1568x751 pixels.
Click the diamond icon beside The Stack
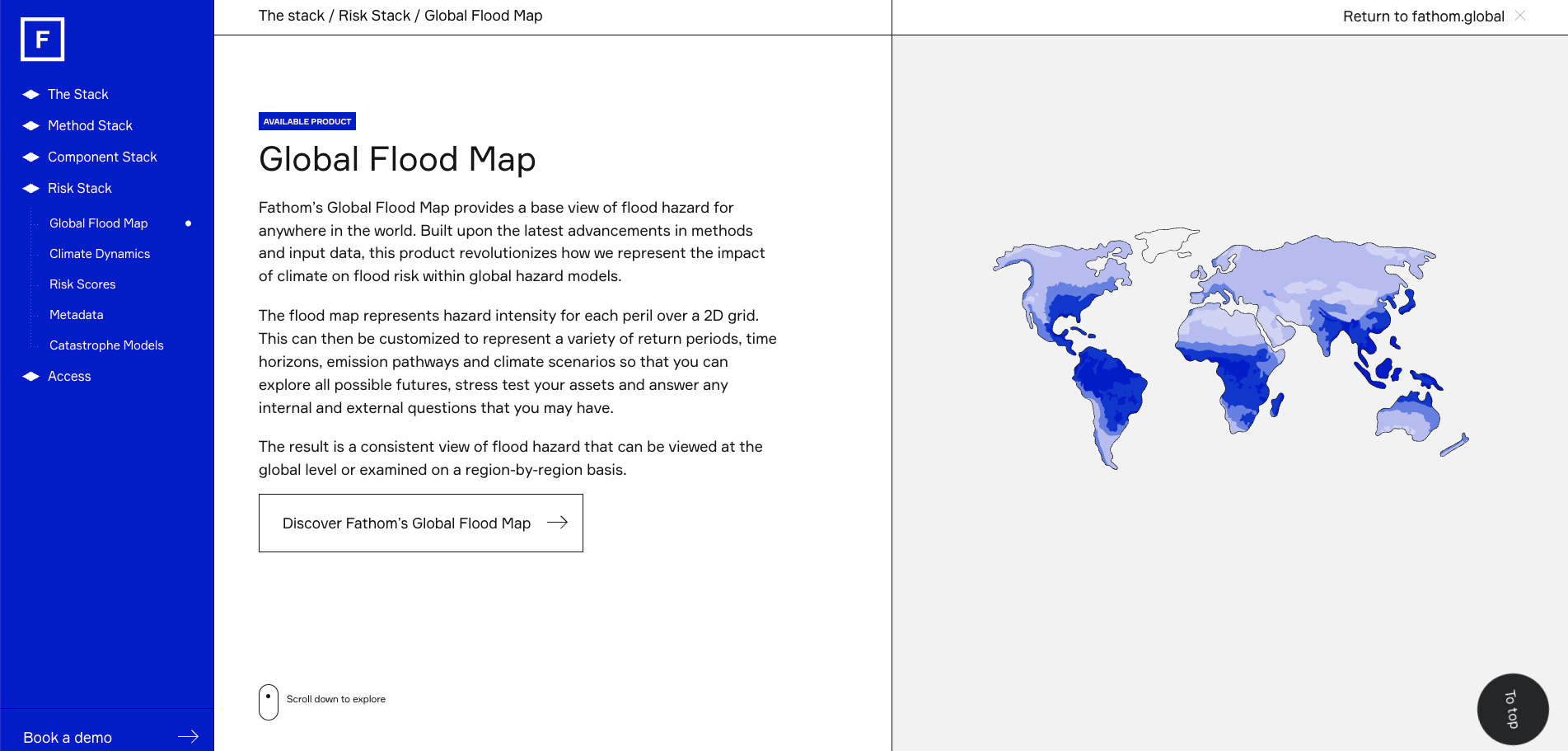coord(31,94)
